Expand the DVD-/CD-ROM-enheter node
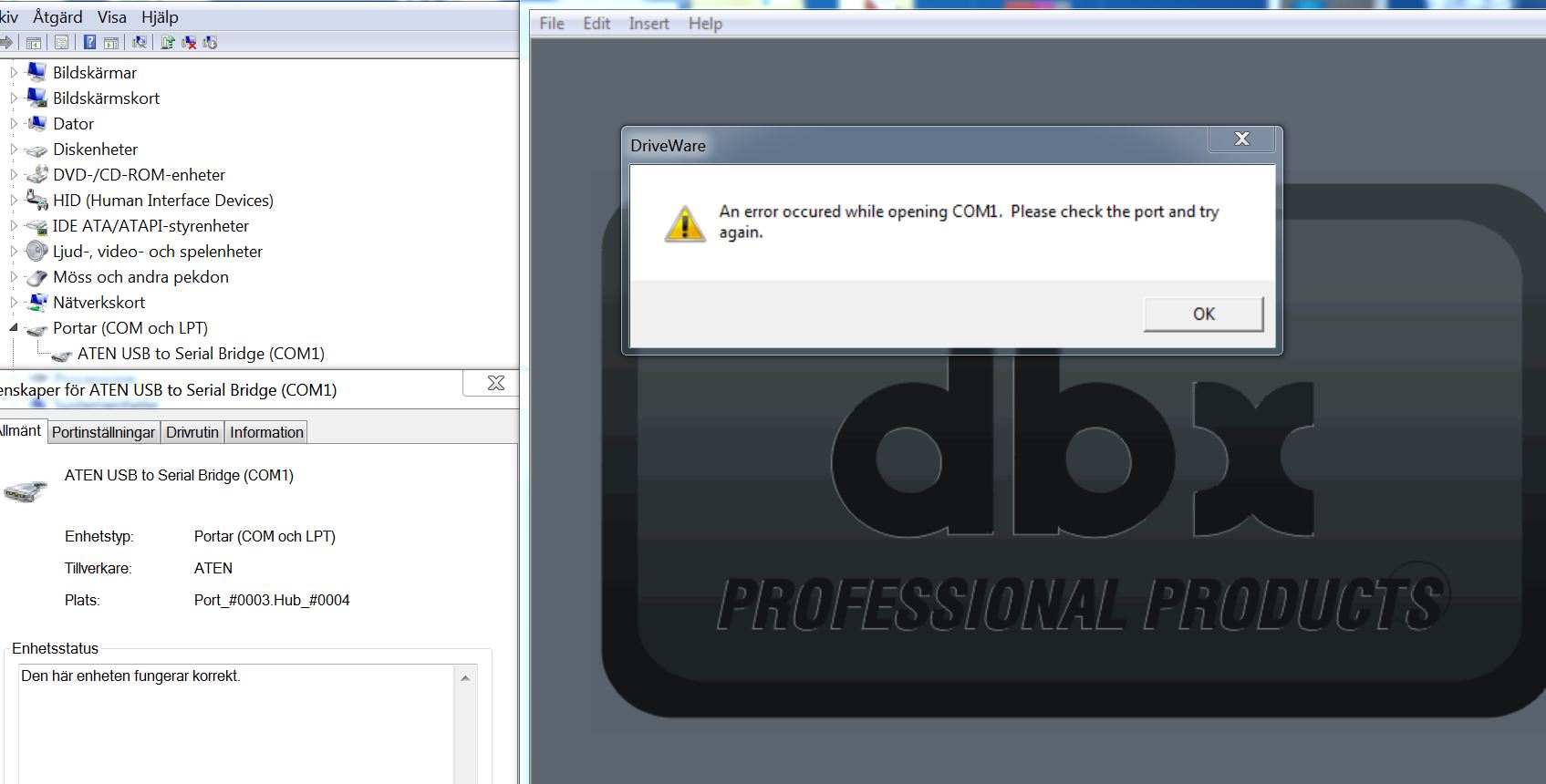 click(14, 174)
